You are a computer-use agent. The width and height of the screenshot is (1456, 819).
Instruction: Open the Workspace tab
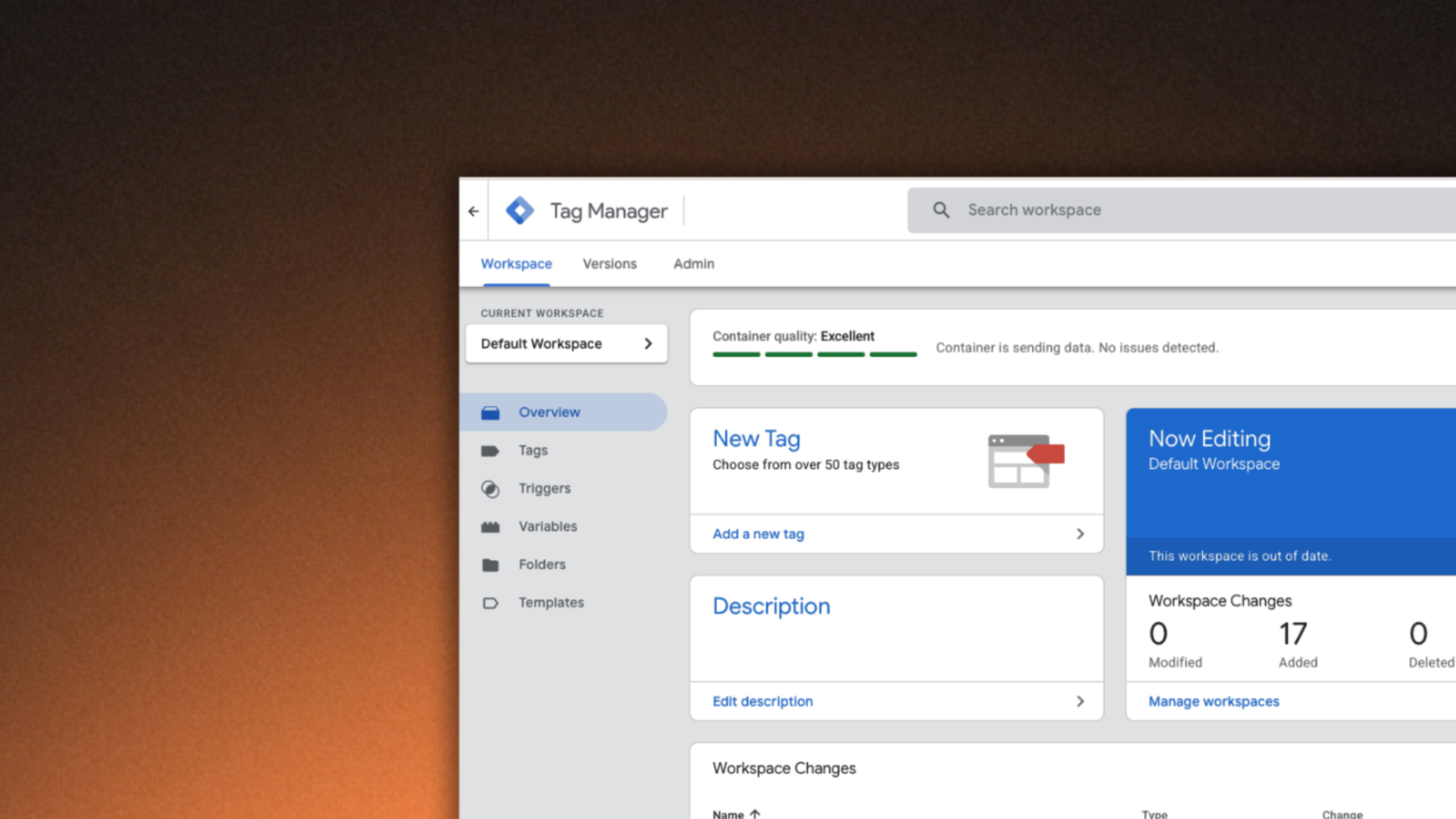[516, 264]
